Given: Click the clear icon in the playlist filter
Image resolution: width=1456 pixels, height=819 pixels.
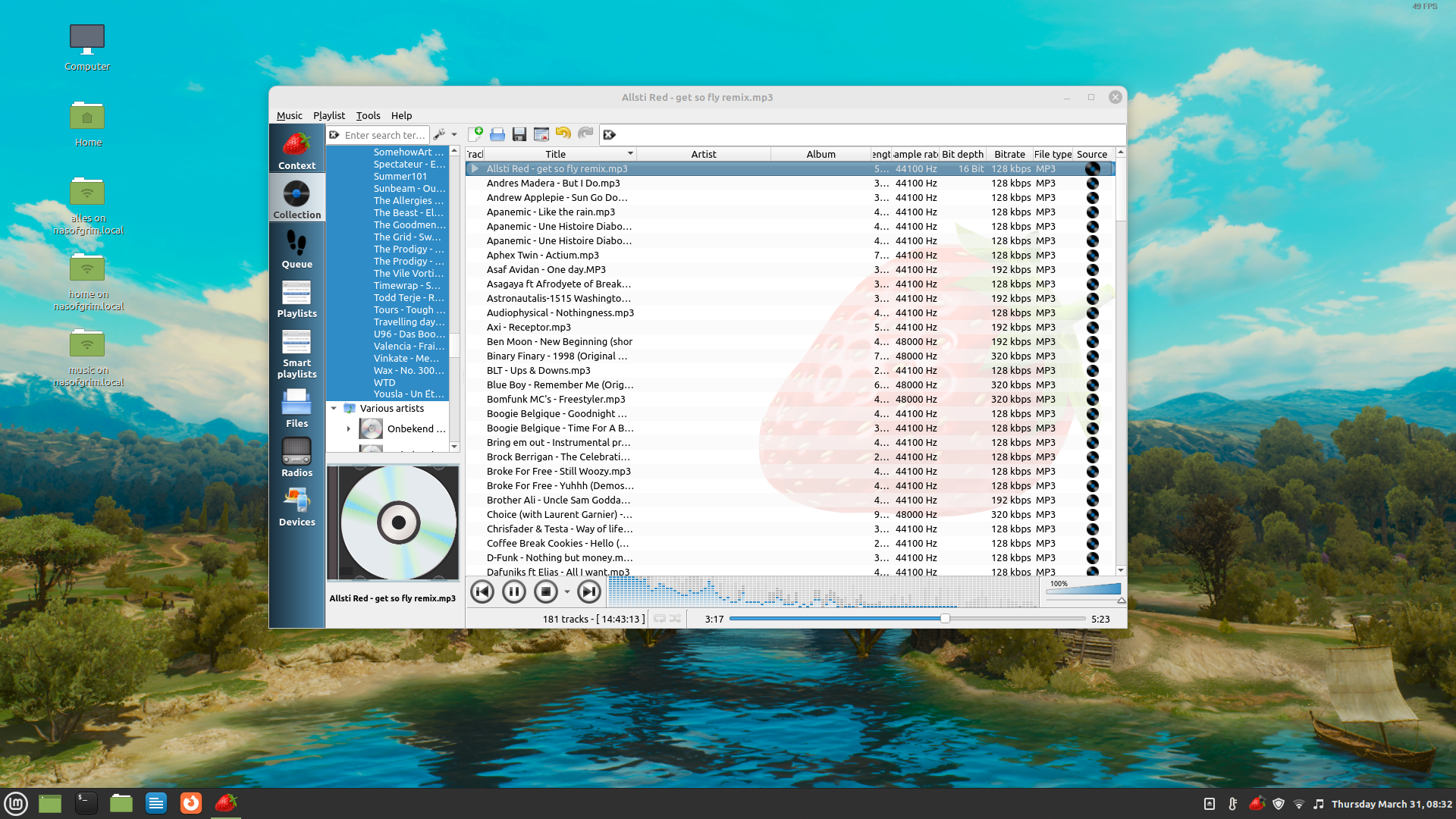Looking at the screenshot, I should click(609, 135).
